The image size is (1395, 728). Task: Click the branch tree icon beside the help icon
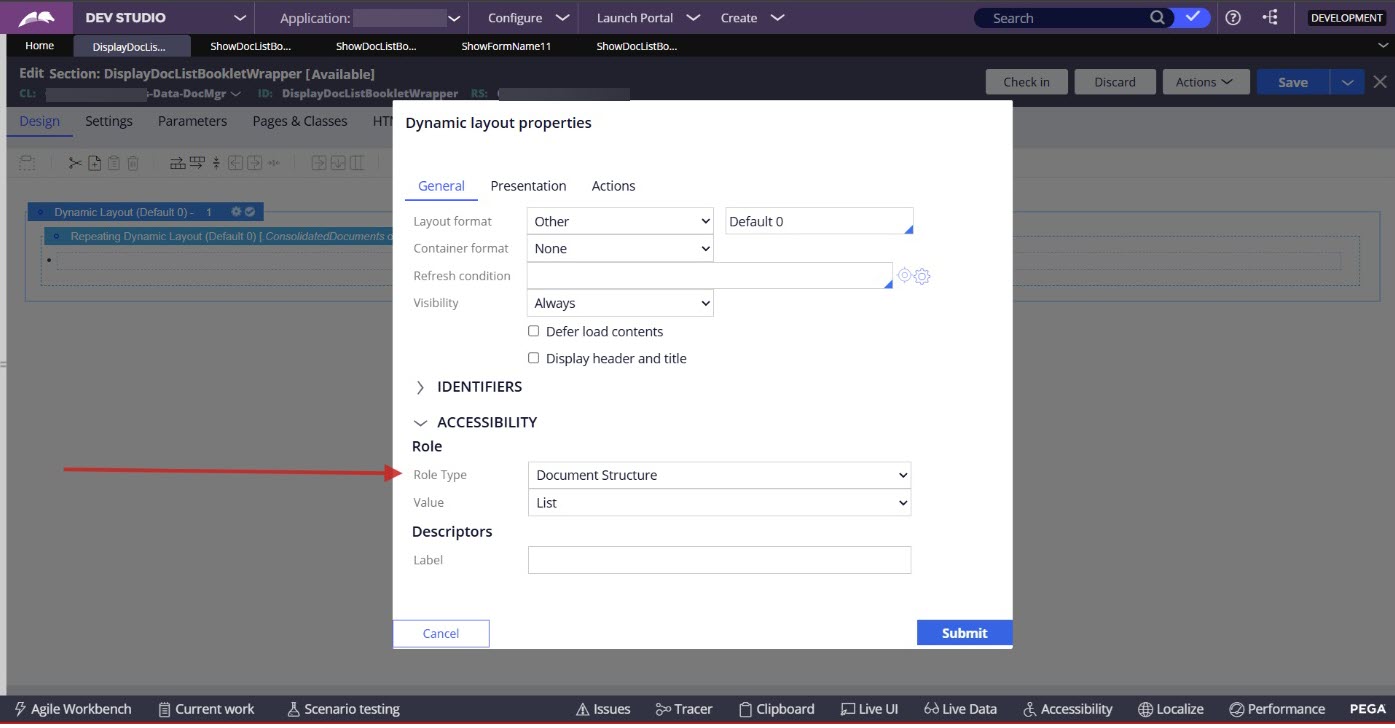point(1270,18)
